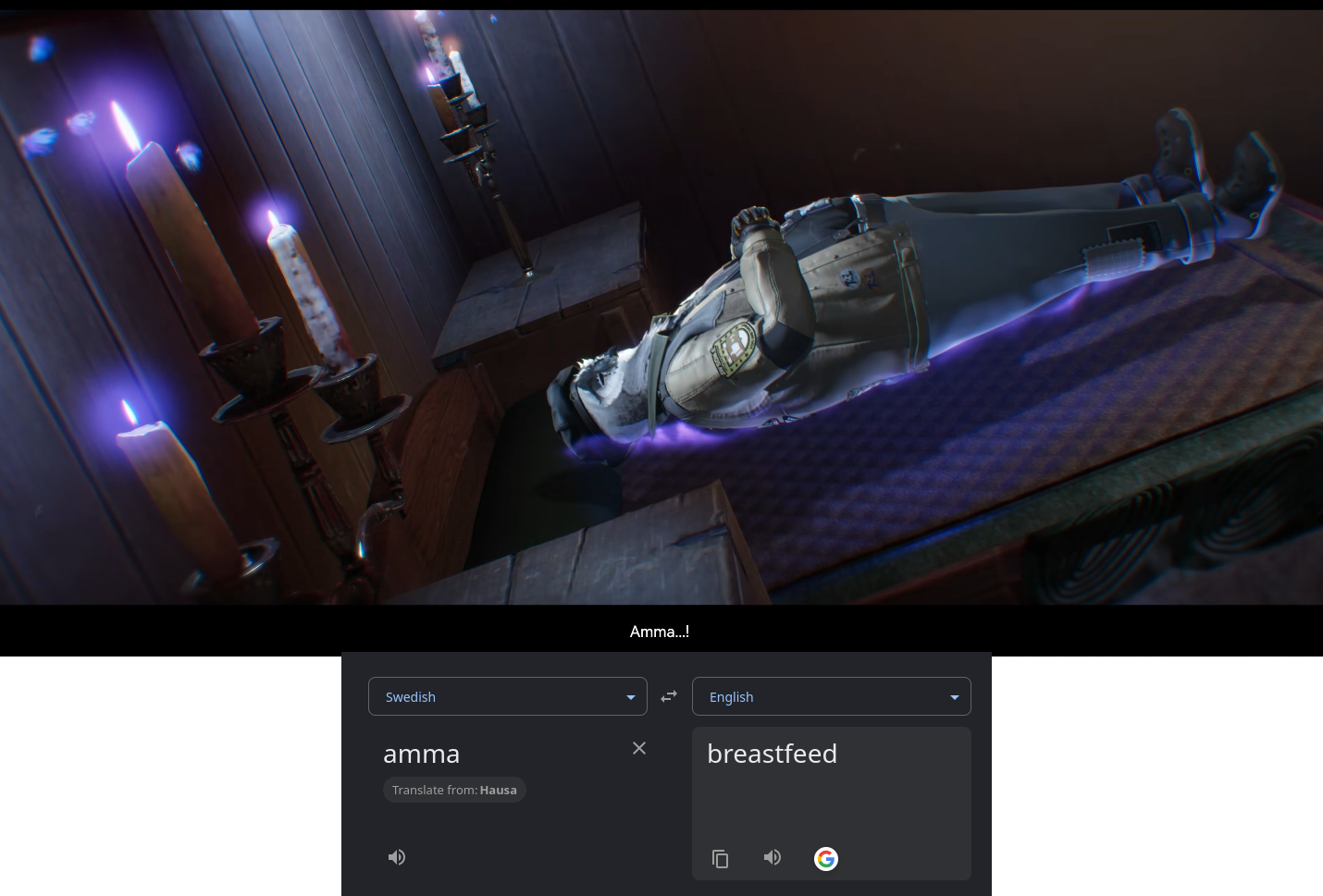Select 'Translate from: Hausa' suggestion
The height and width of the screenshot is (896, 1323).
coord(454,790)
